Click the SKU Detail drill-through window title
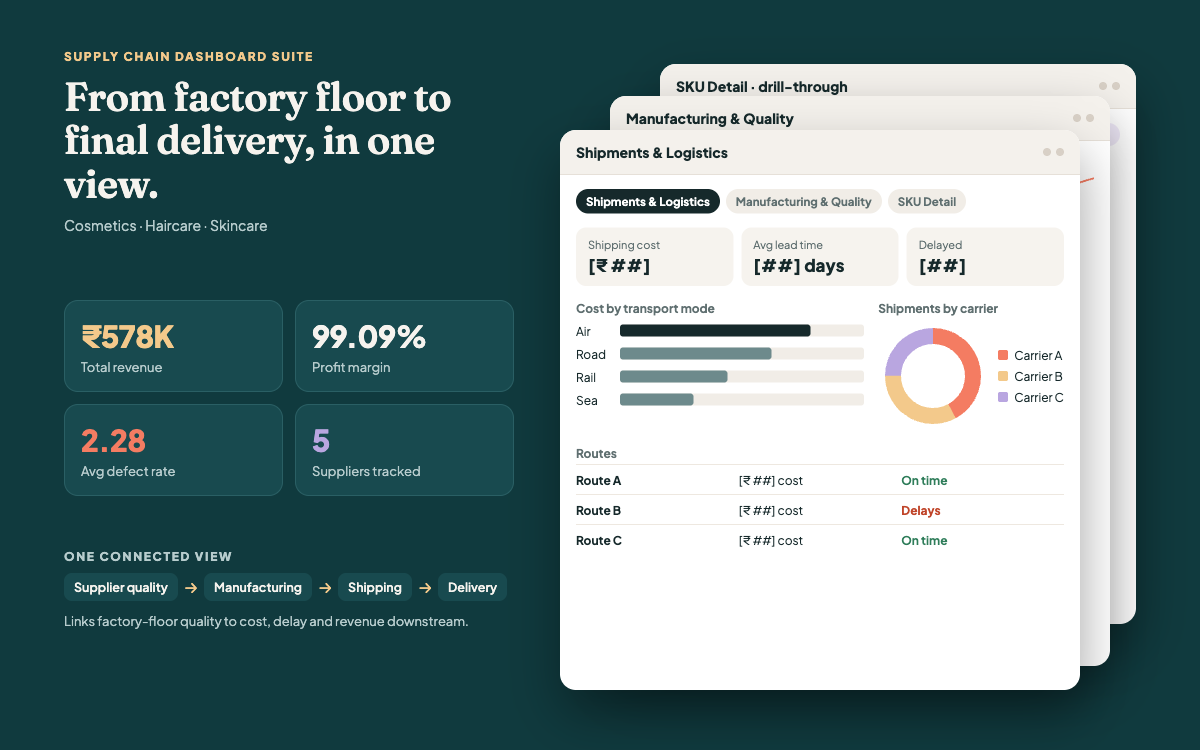The width and height of the screenshot is (1200, 750). point(762,87)
